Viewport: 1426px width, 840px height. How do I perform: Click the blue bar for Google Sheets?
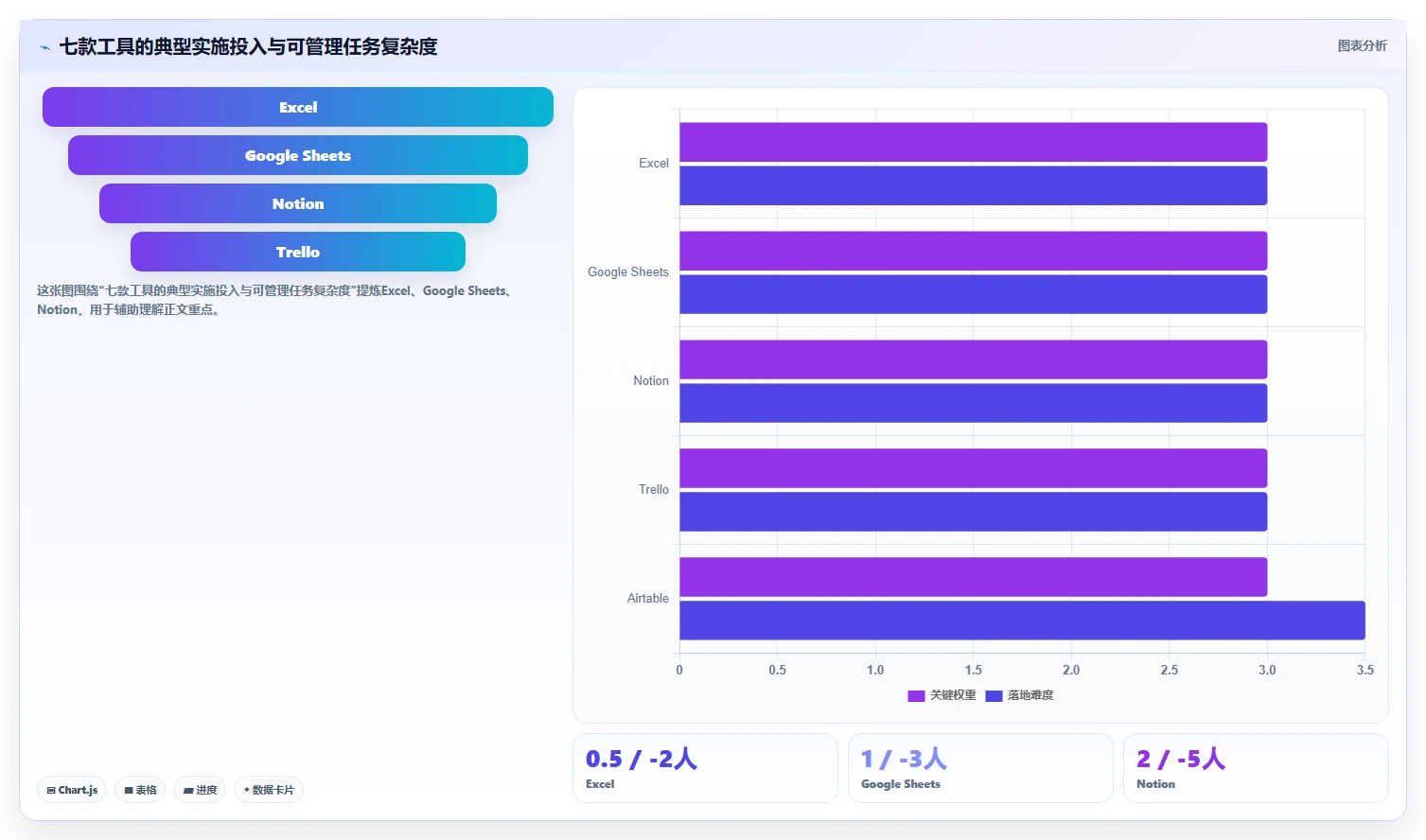[x=973, y=294]
